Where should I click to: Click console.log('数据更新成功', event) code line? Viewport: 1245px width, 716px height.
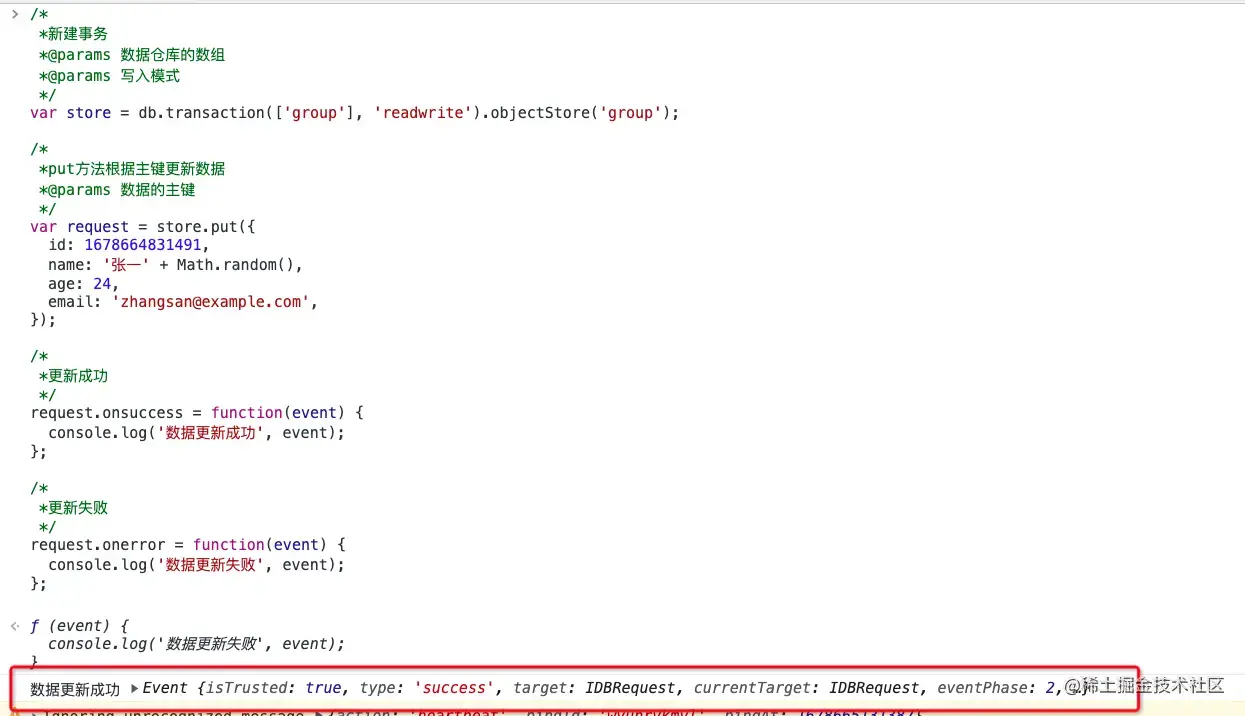[196, 433]
